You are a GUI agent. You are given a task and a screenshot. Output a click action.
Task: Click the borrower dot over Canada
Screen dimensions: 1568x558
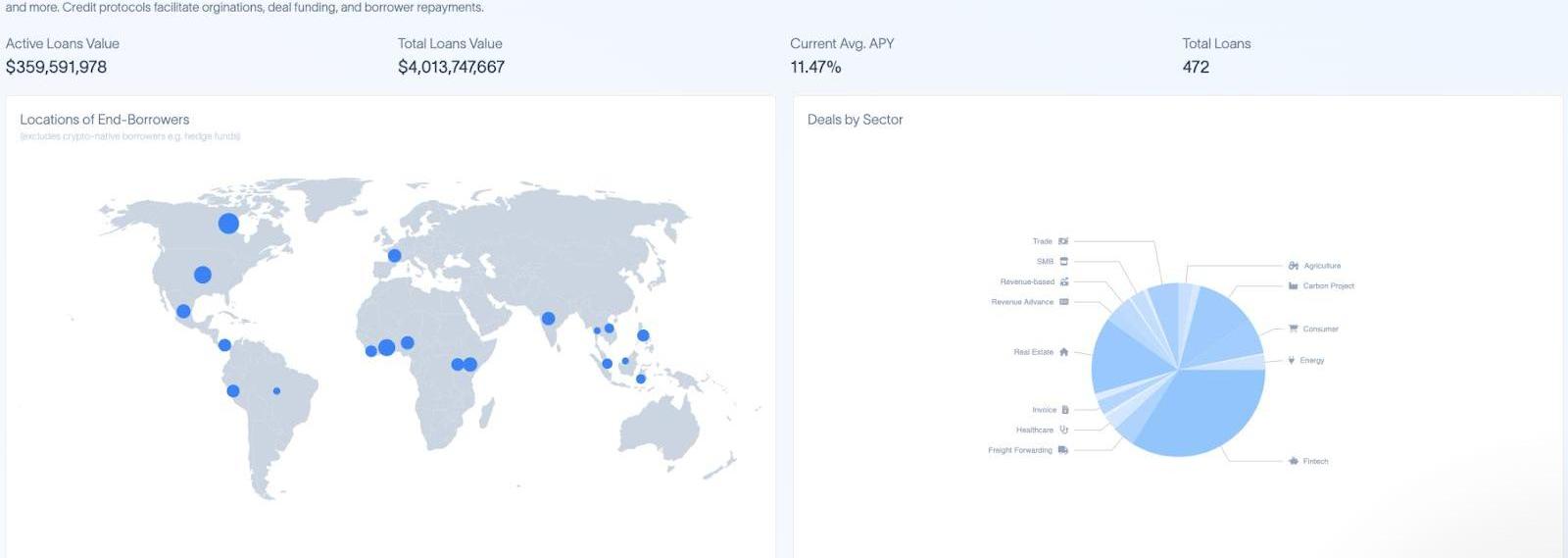coord(228,224)
